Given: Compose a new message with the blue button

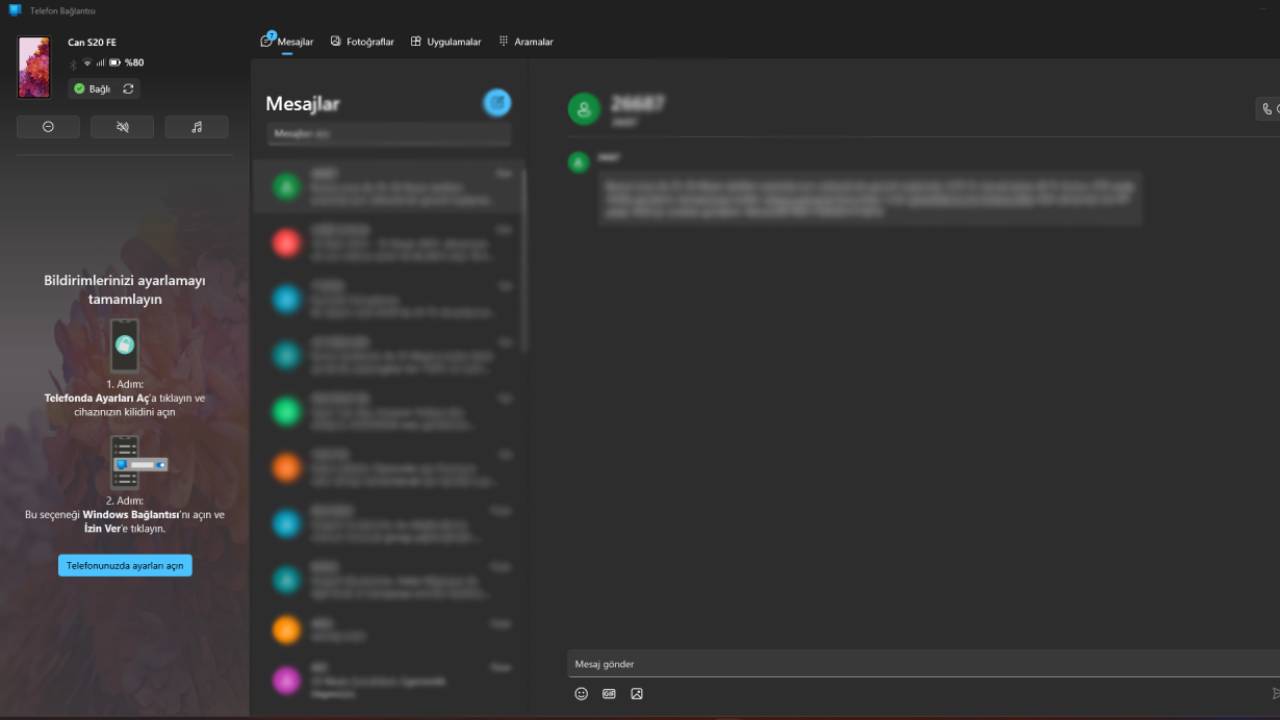Looking at the screenshot, I should pos(497,102).
